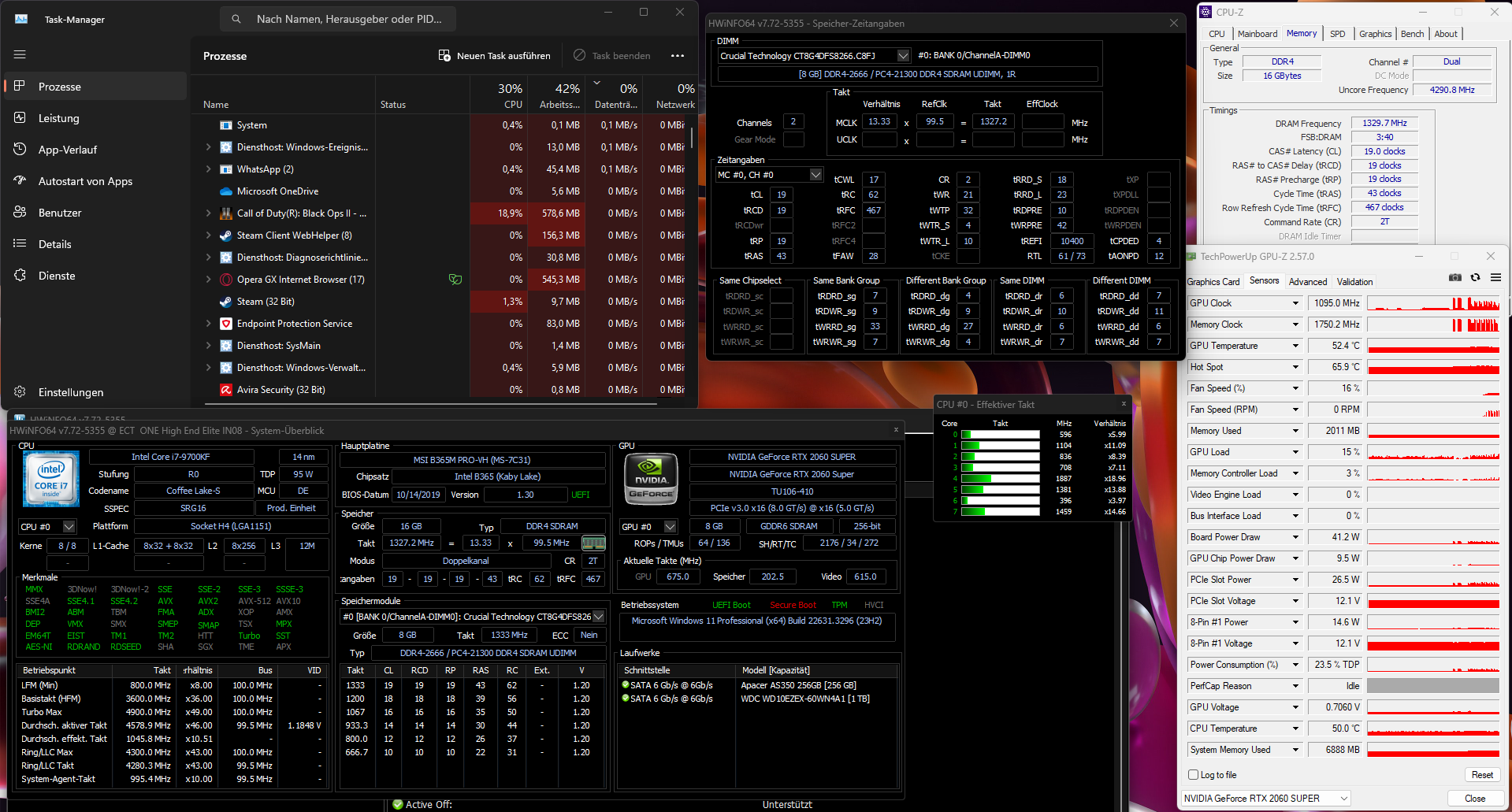Viewport: 1512px width, 812px height.
Task: Click the GPU-Z refresh icon
Action: [x=1475, y=277]
